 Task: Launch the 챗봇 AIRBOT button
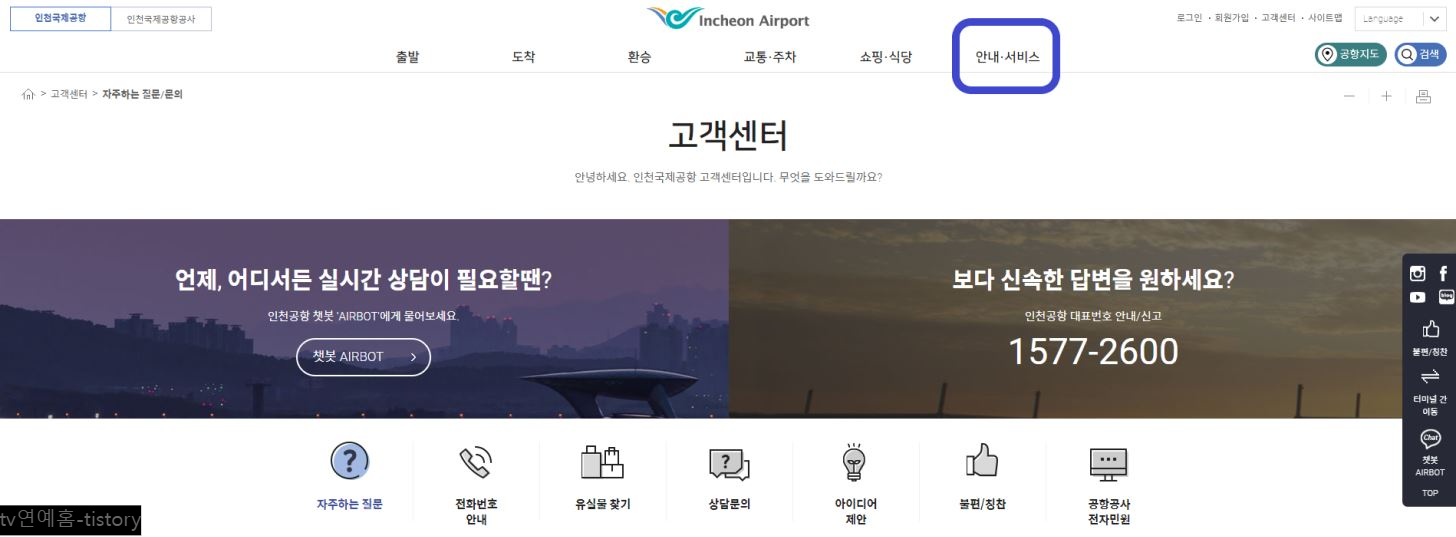tap(363, 357)
